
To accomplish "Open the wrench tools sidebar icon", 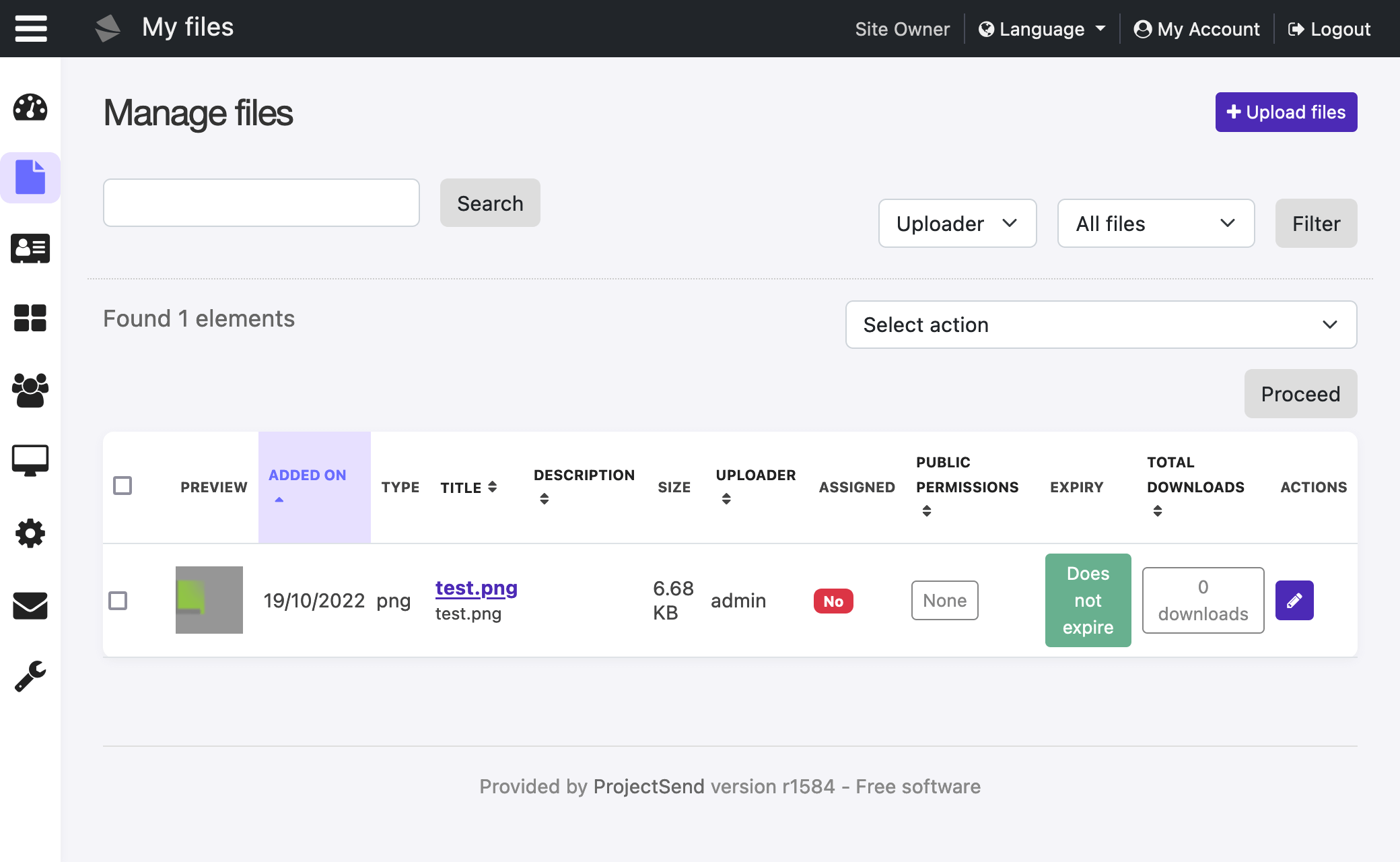I will click(x=30, y=676).
